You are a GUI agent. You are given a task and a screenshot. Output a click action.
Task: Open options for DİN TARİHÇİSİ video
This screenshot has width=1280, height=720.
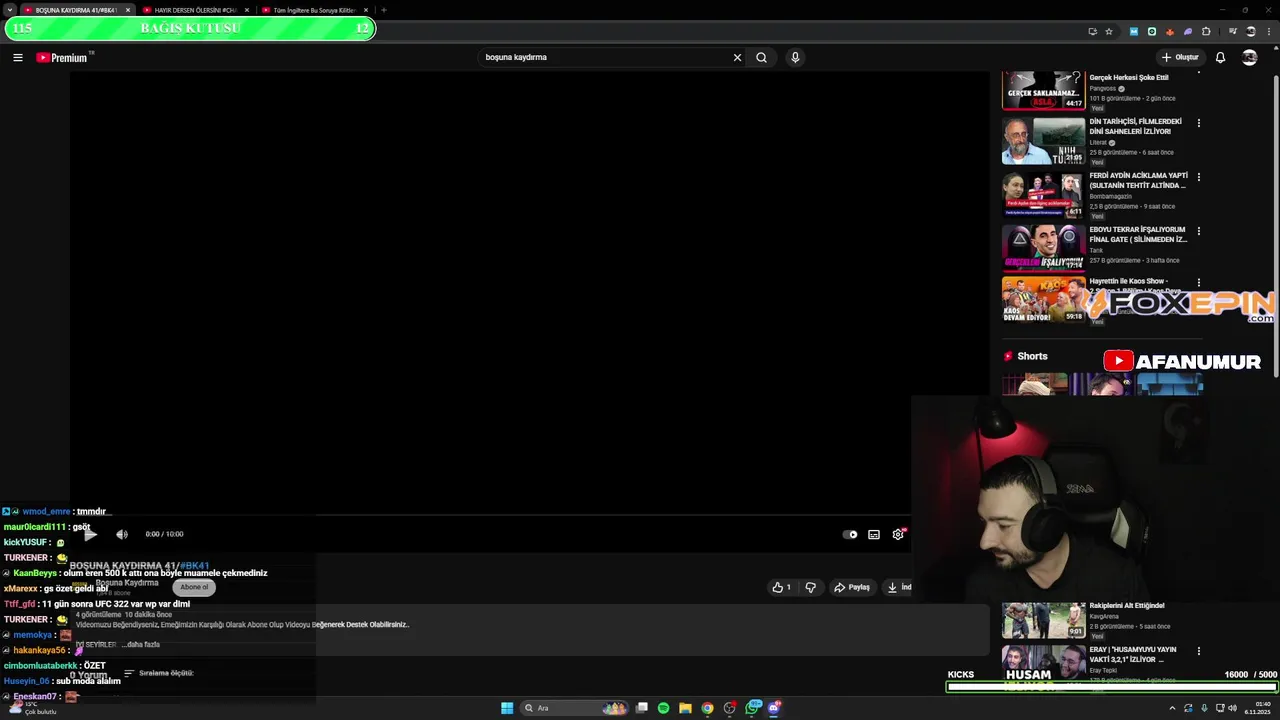coord(1198,123)
